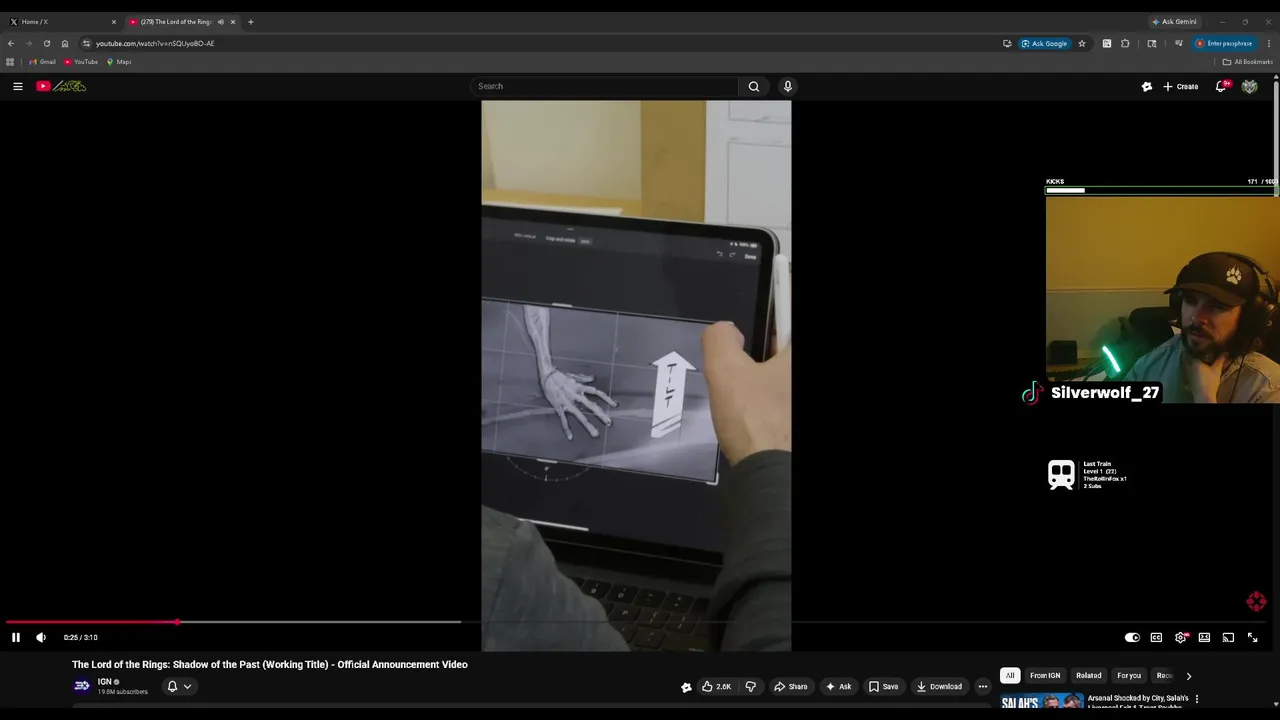Close the Home / X tab
1280x720 pixels.
click(x=113, y=22)
